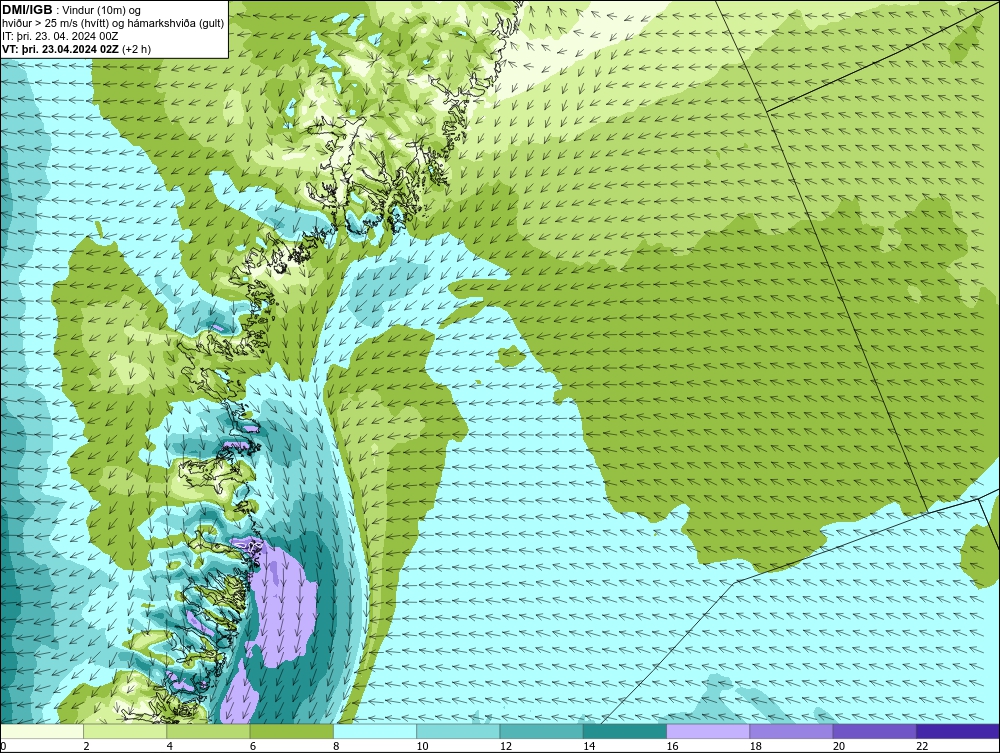The width and height of the screenshot is (1000, 753).
Task: Click the legend scale label '8'
Action: 336,747
